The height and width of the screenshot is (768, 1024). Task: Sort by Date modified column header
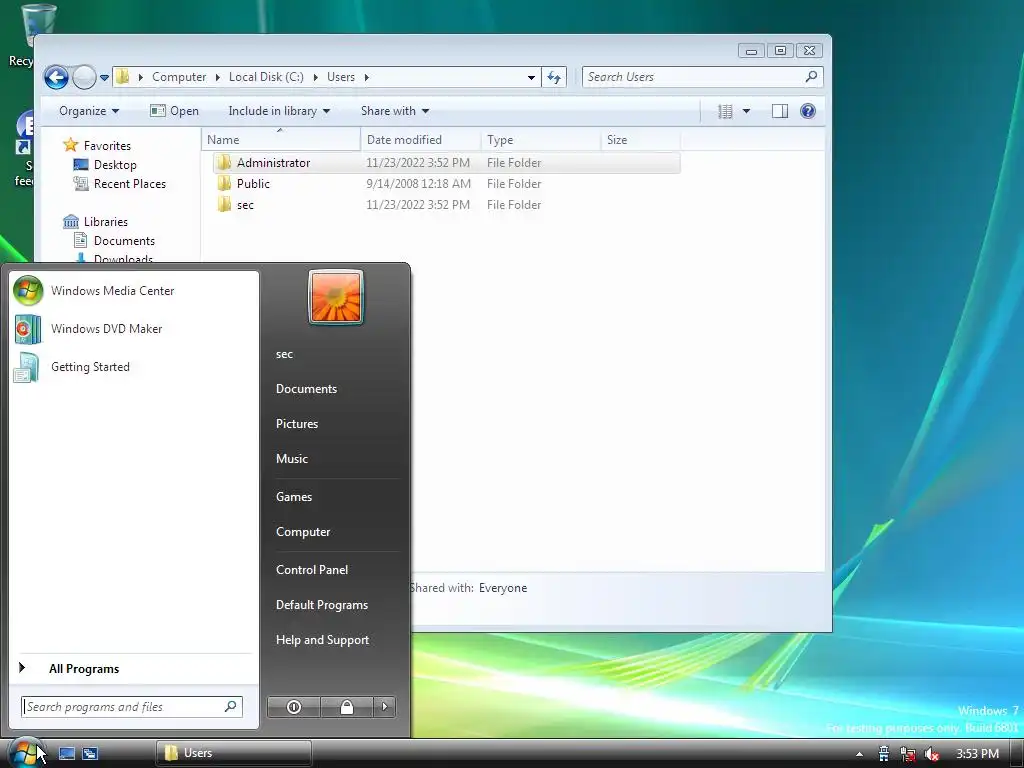421,140
